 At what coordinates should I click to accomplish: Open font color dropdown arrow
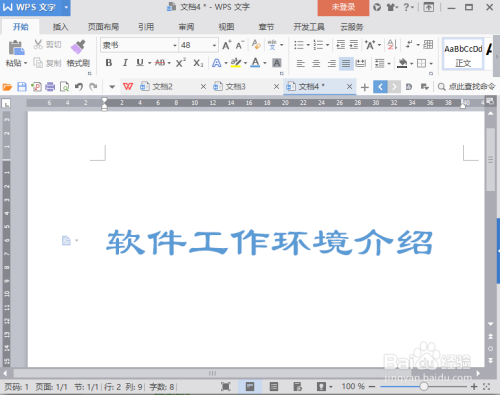[x=265, y=63]
